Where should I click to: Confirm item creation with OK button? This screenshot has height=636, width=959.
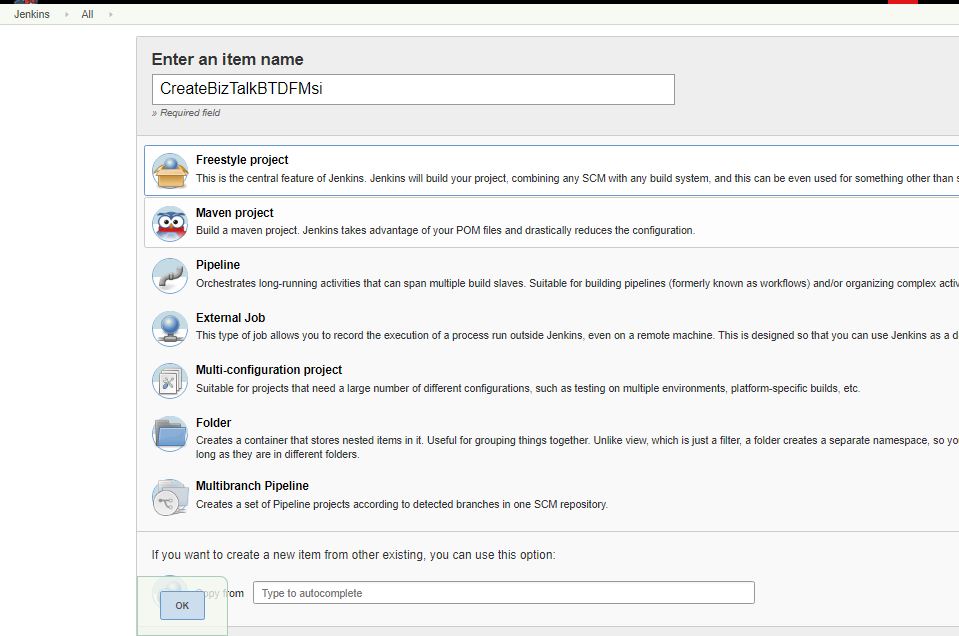182,605
